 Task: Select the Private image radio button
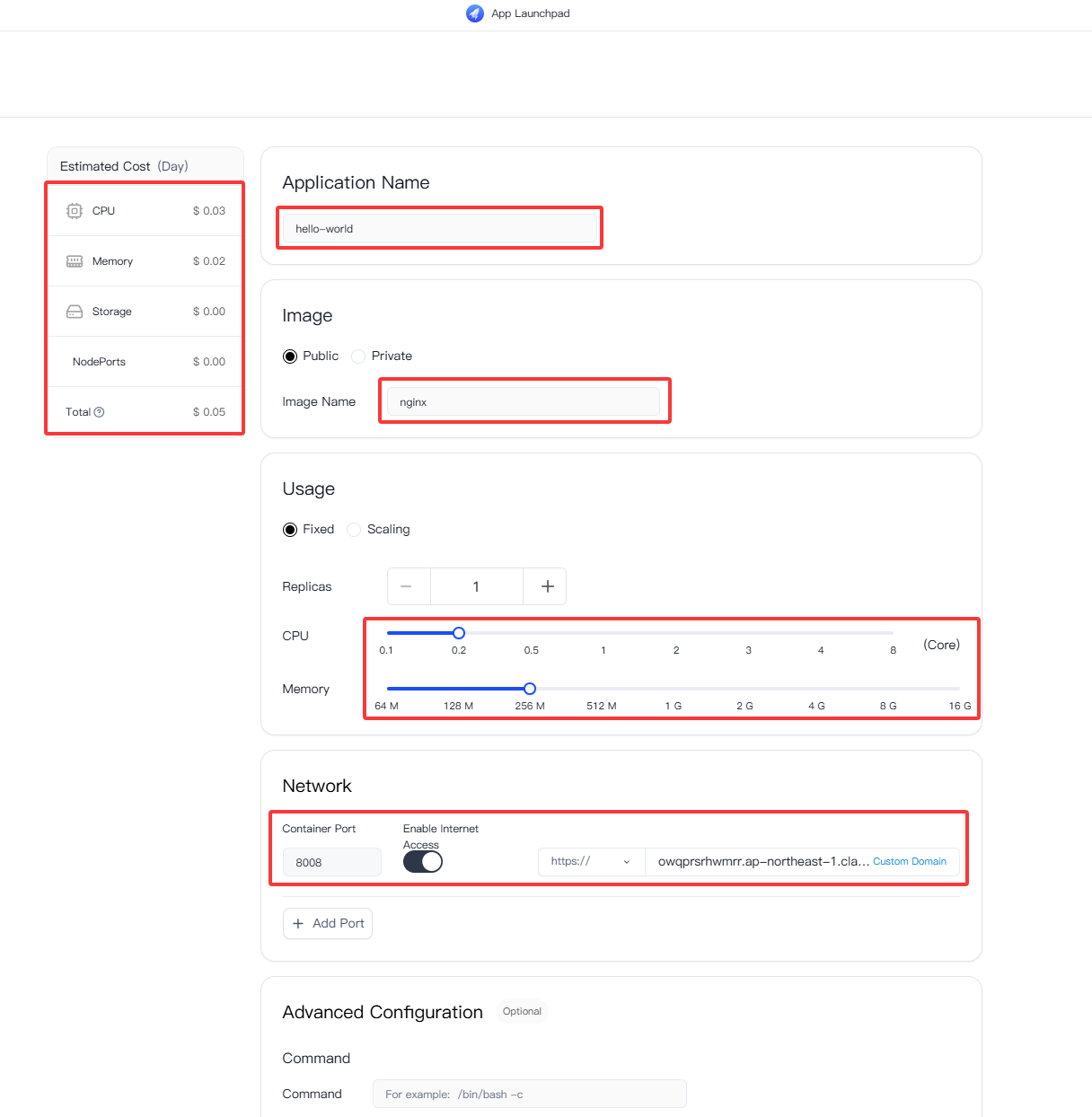[x=358, y=356]
